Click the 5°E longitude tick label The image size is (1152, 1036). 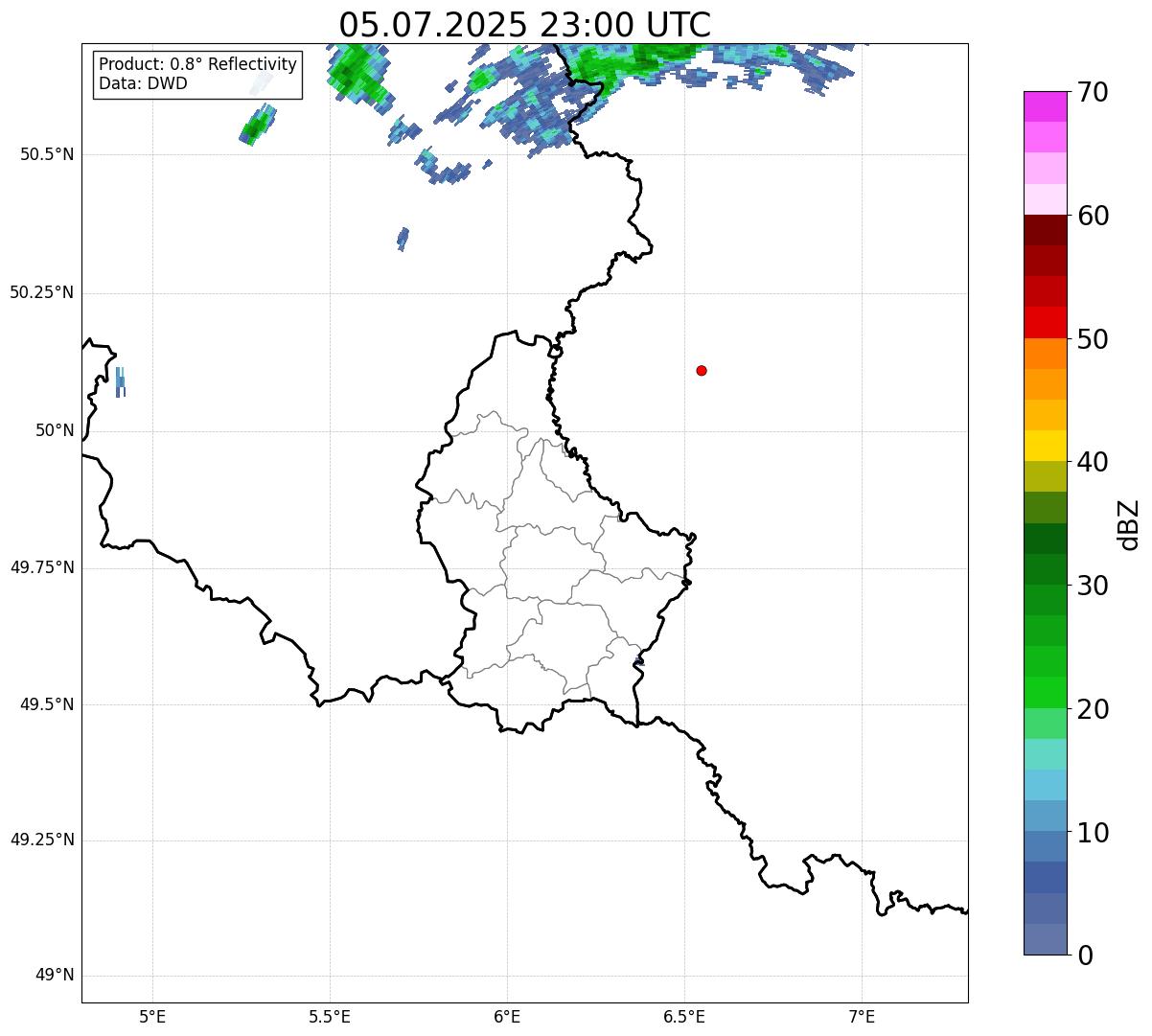(x=152, y=1016)
